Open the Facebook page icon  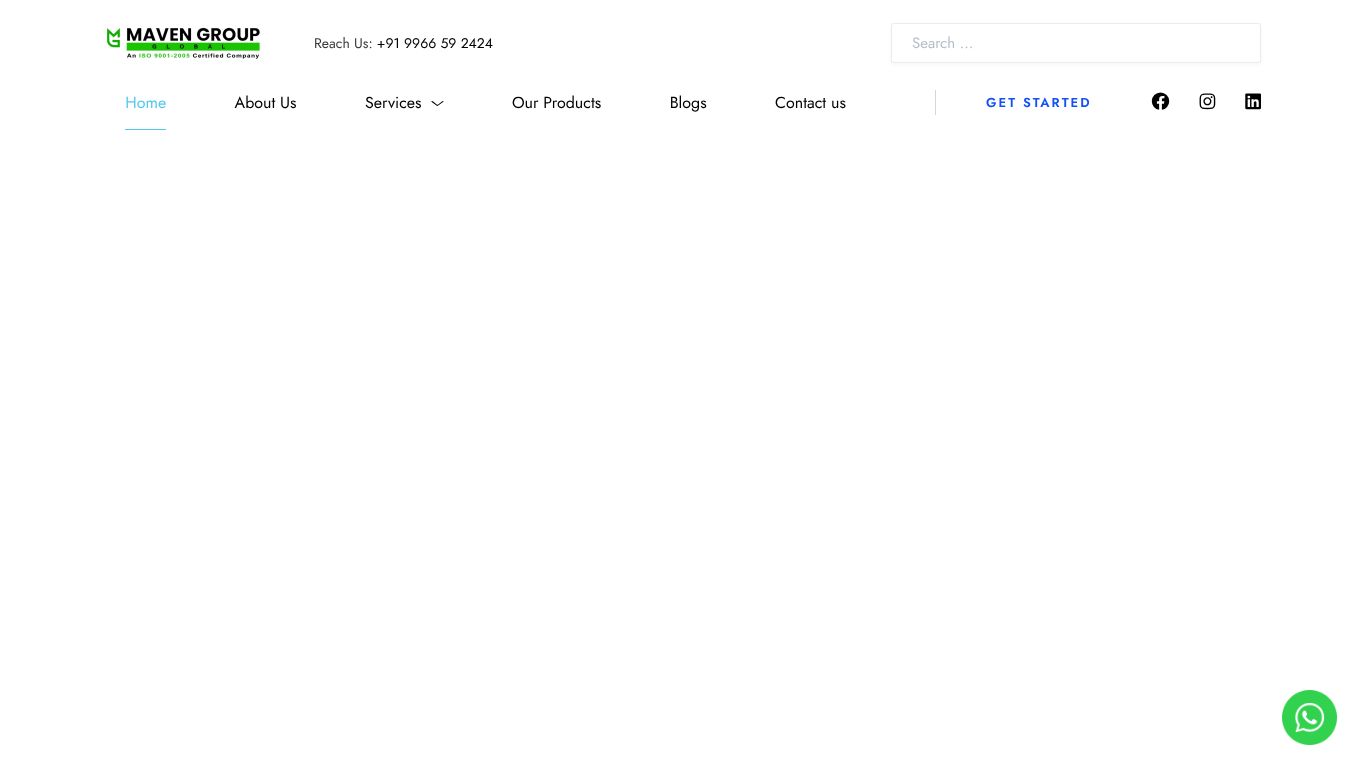click(x=1160, y=101)
